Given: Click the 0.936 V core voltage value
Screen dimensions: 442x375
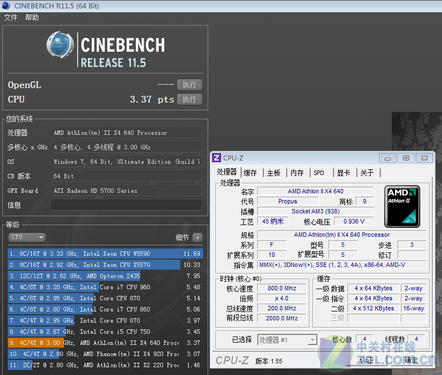Looking at the screenshot, I should pos(354,221).
